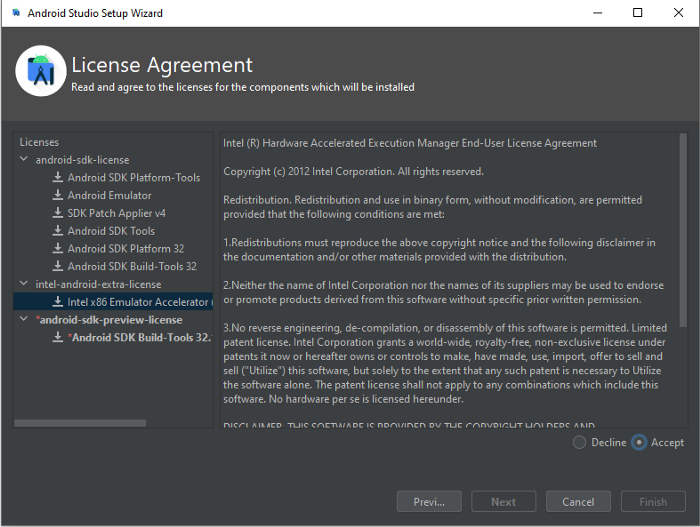Click download icon beside Android SDK Platform-Tools
Viewport: 700px width, 527px height.
click(58, 177)
